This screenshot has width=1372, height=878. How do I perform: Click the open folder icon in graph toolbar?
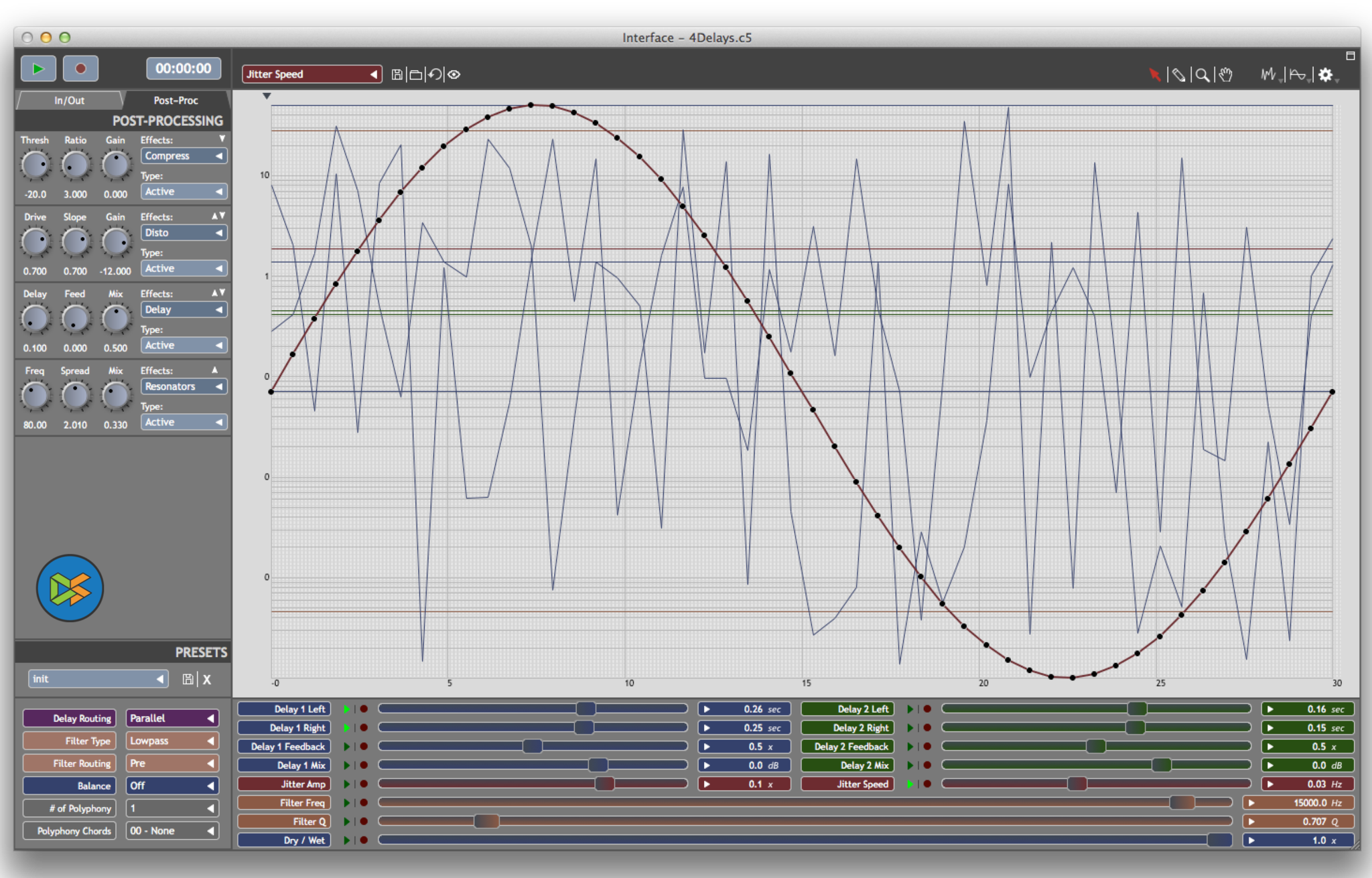point(416,74)
